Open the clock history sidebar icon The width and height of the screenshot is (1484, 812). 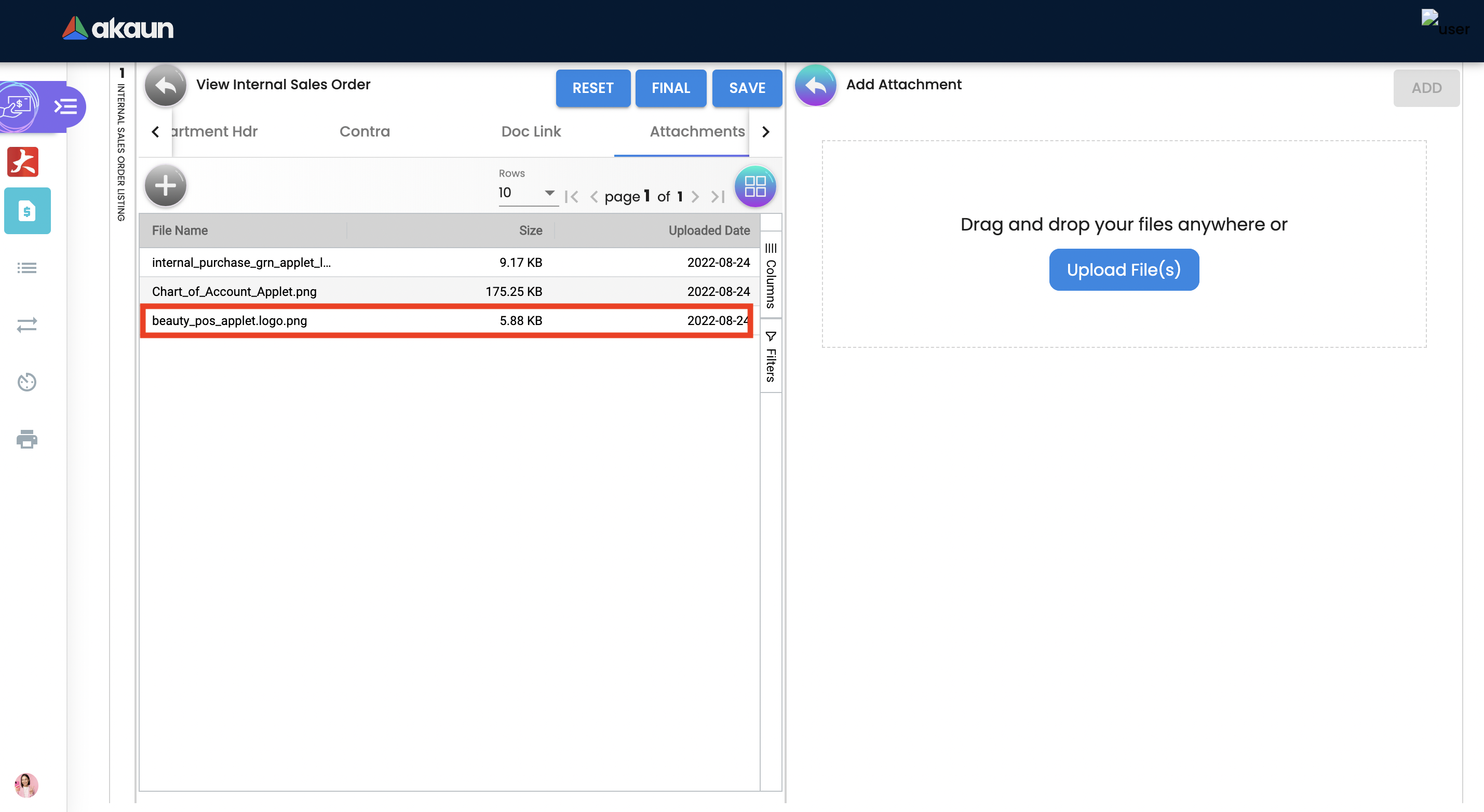26,382
